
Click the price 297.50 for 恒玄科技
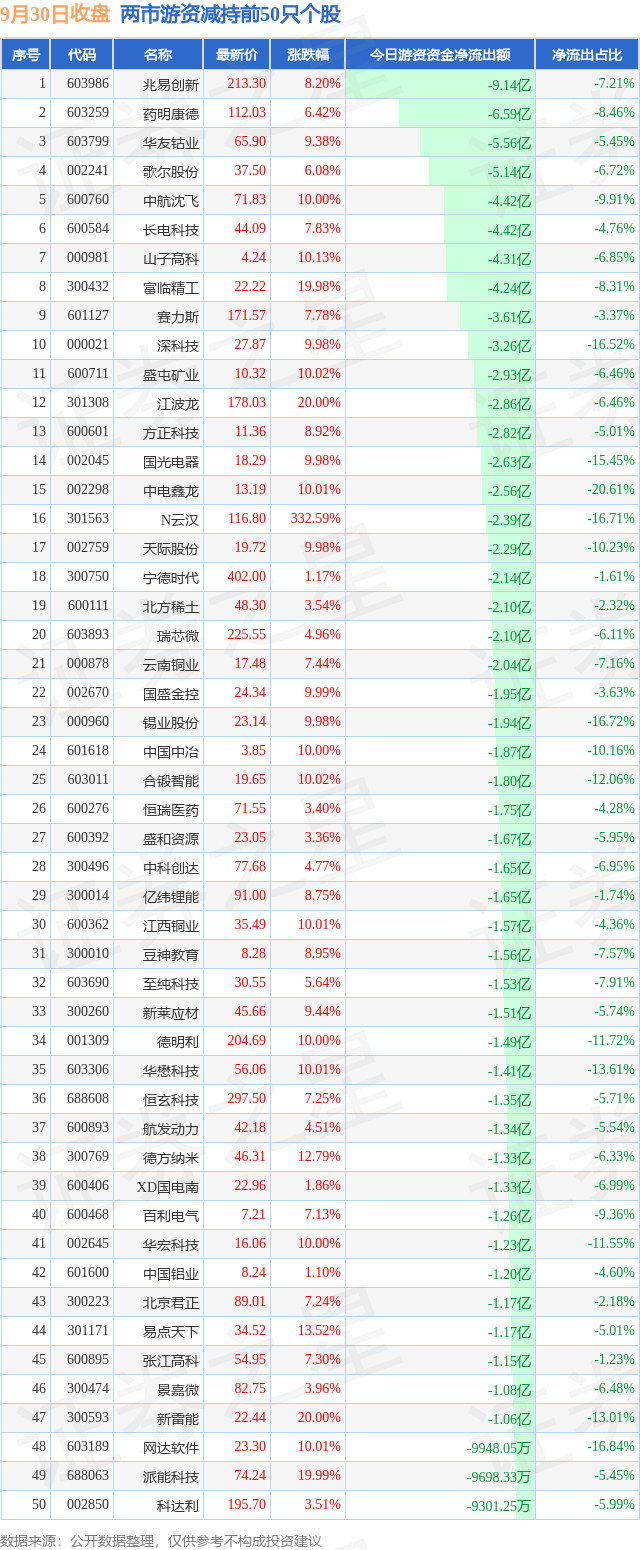247,1100
